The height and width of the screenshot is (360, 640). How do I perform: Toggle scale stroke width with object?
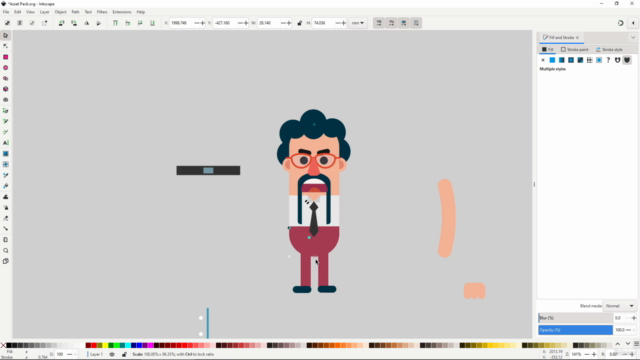(379, 23)
